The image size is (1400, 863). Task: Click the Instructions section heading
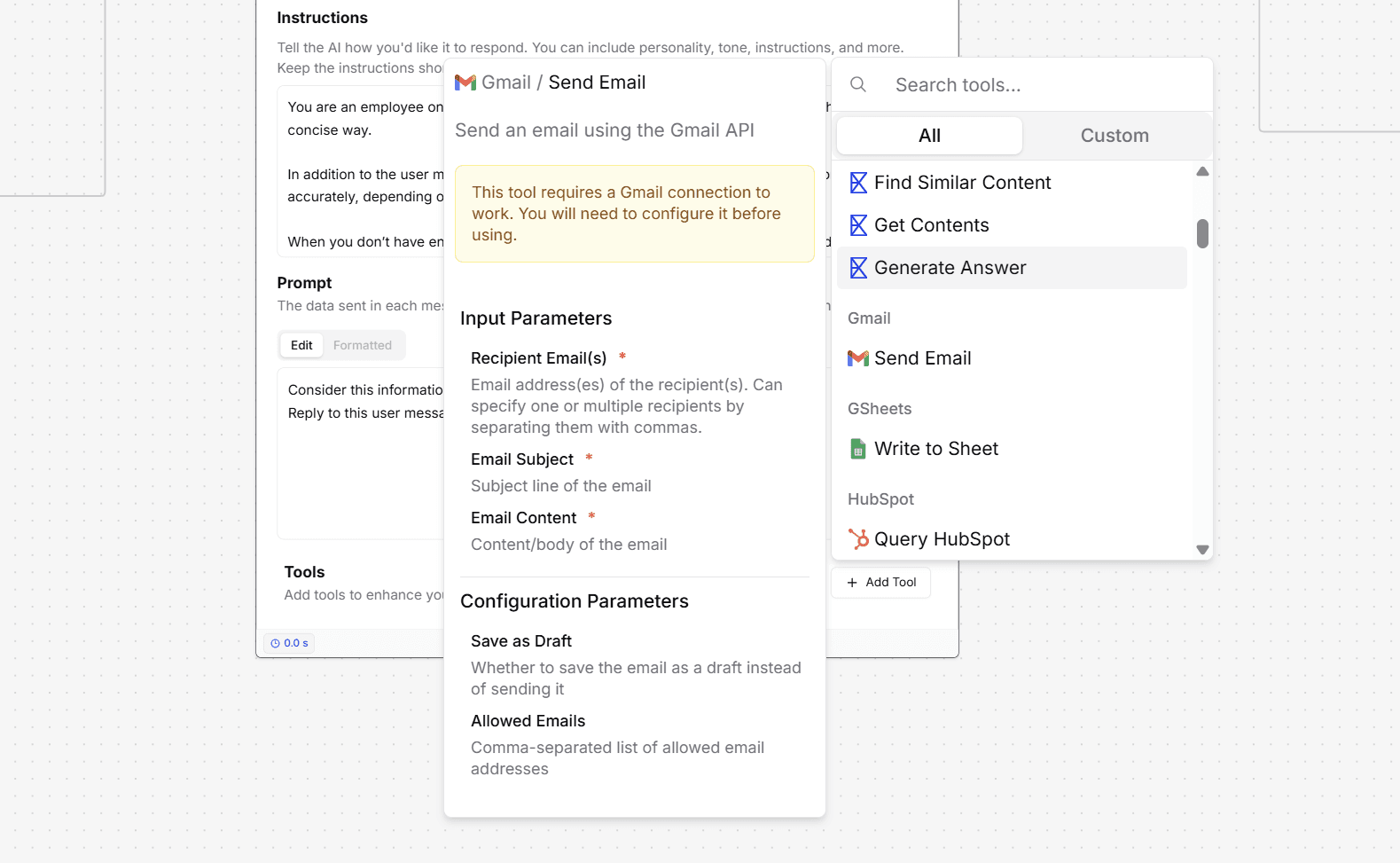click(323, 18)
